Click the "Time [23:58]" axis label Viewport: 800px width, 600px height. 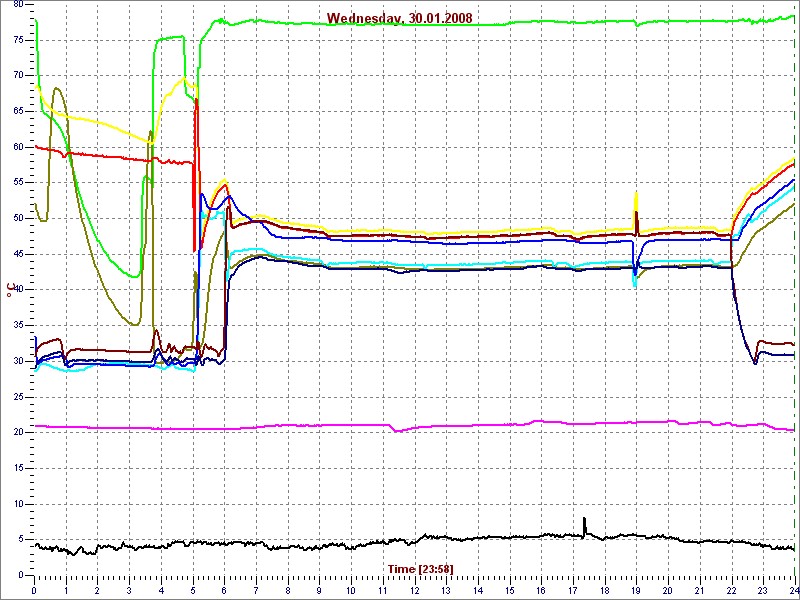click(x=420, y=568)
